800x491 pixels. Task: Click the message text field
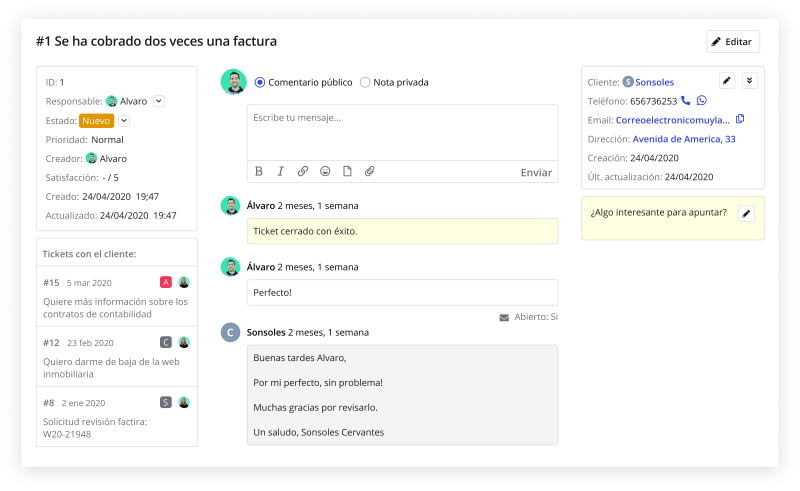402,132
